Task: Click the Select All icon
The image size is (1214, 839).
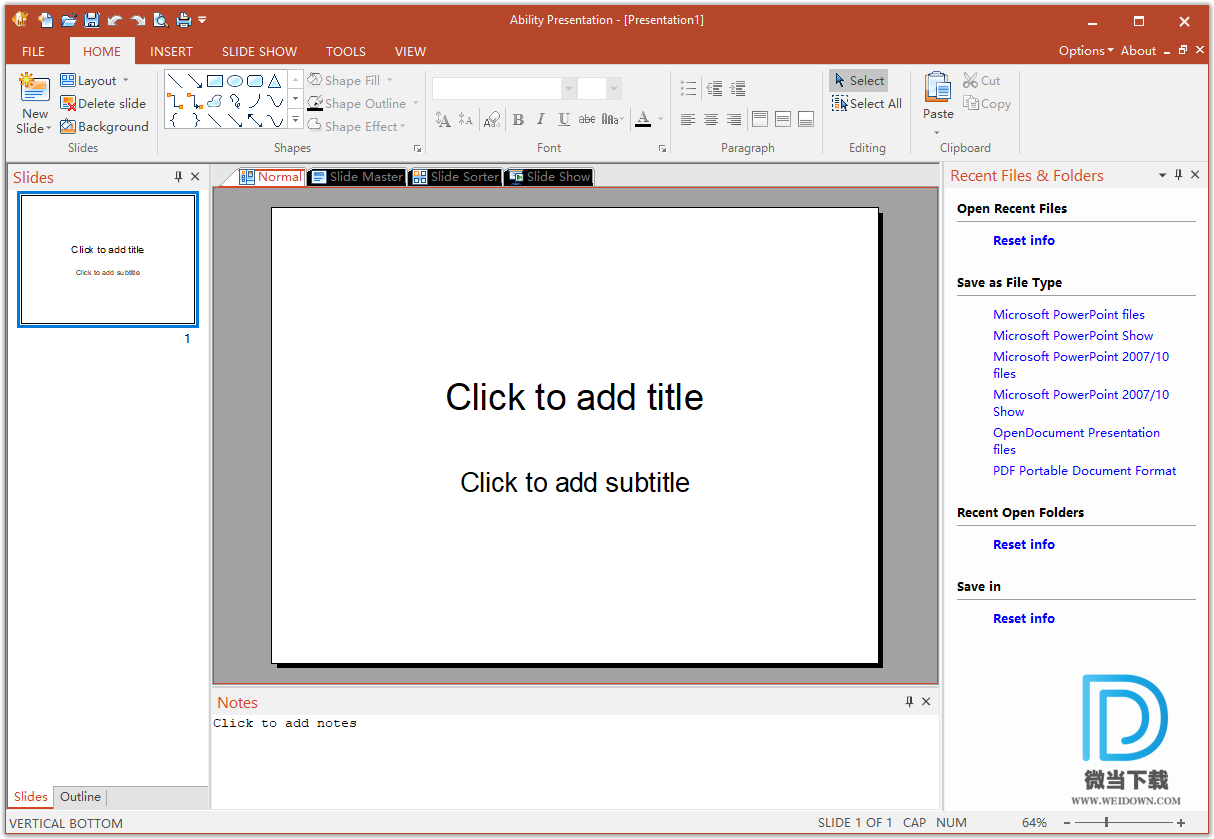Action: pyautogui.click(x=841, y=104)
